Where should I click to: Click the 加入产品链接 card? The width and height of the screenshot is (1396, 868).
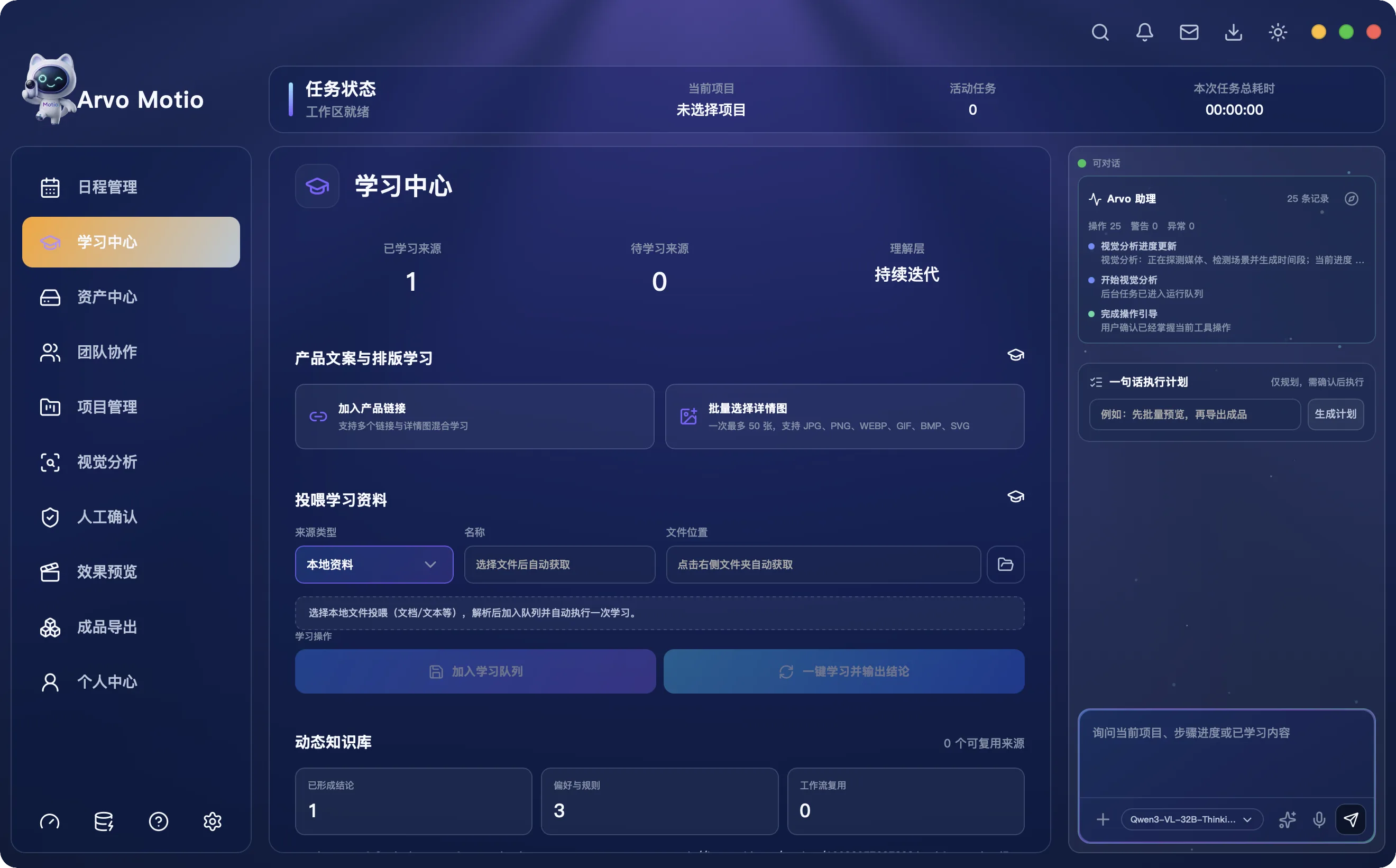coord(474,416)
